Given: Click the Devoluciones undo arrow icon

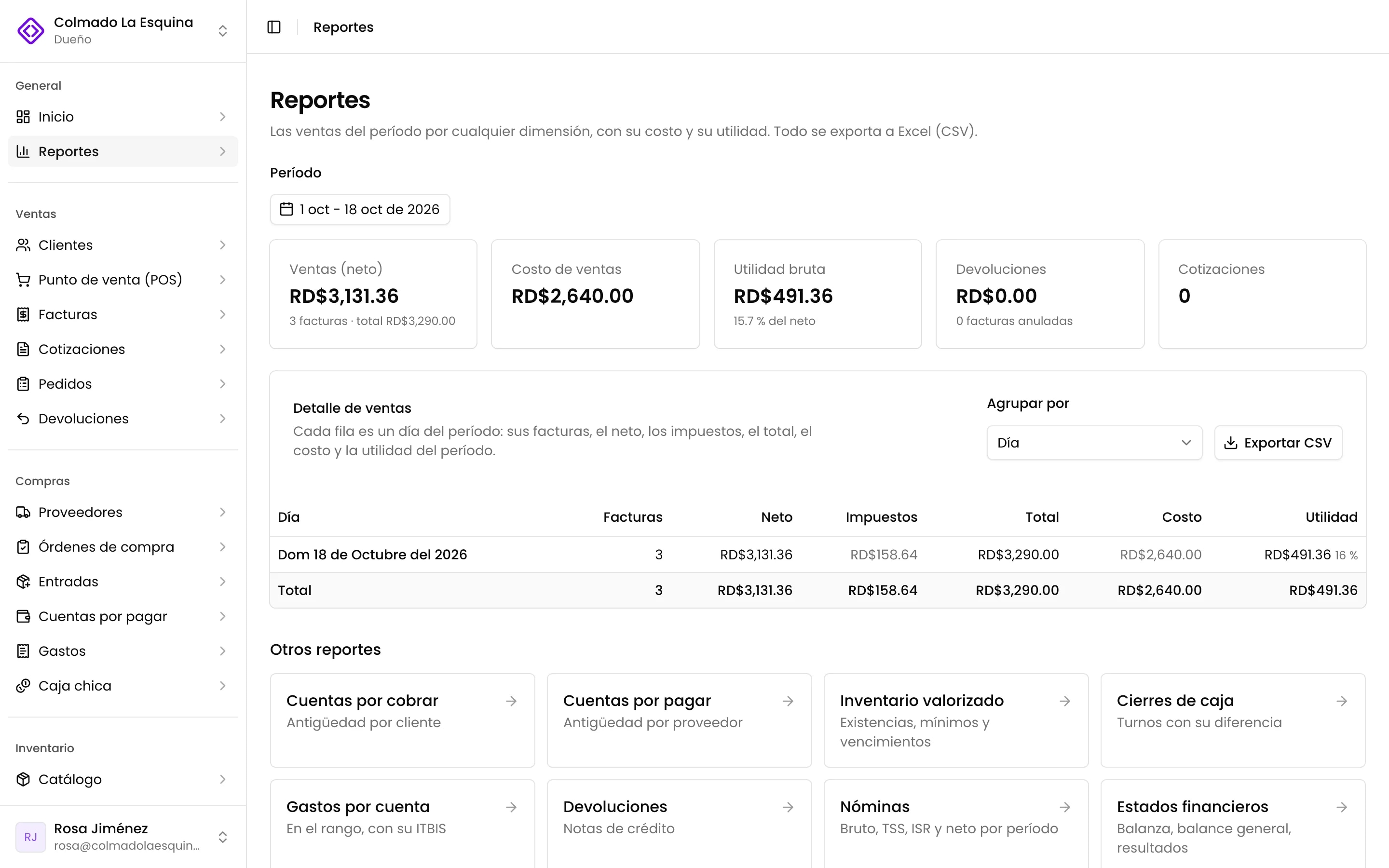Looking at the screenshot, I should pyautogui.click(x=23, y=419).
